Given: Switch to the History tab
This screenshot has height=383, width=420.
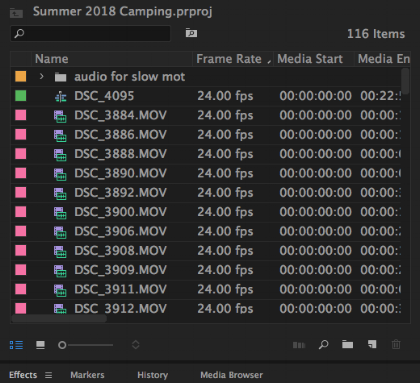Looking at the screenshot, I should (153, 375).
